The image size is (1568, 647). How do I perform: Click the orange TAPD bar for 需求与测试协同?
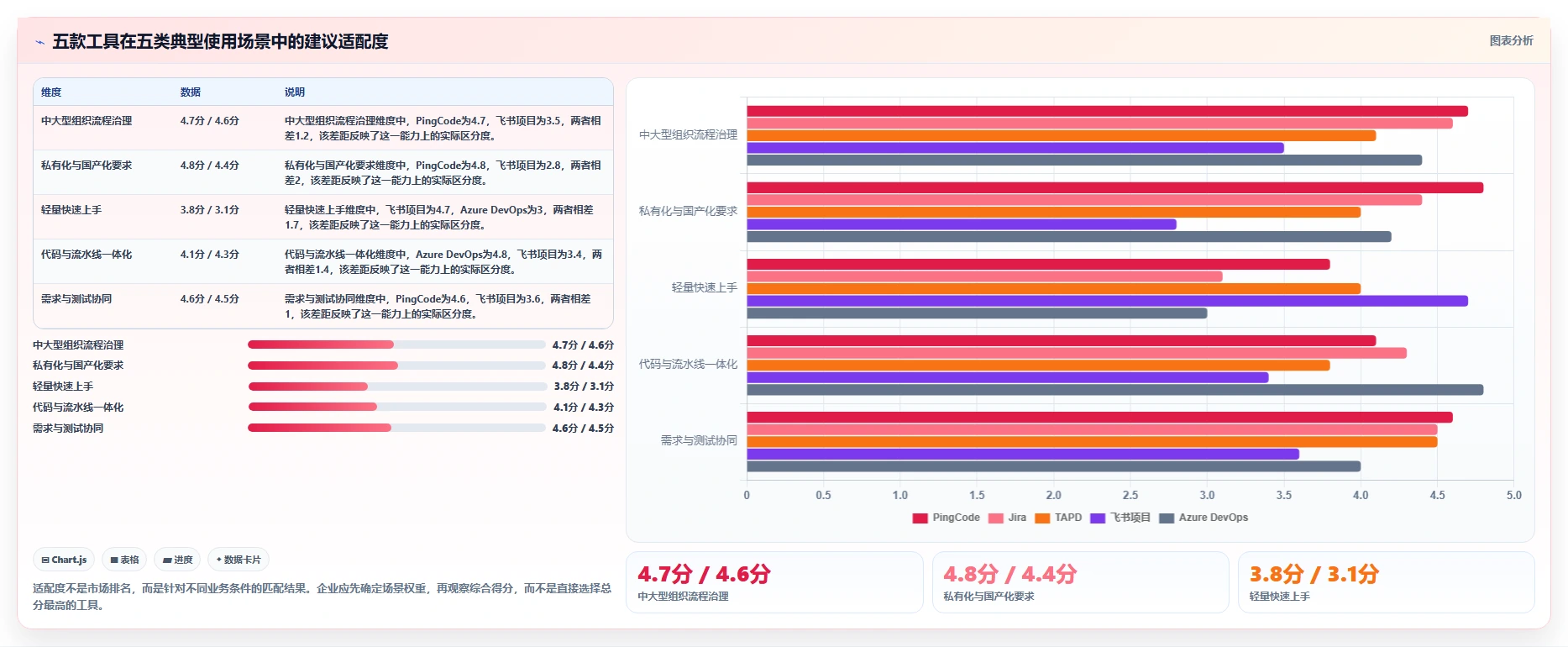1092,442
